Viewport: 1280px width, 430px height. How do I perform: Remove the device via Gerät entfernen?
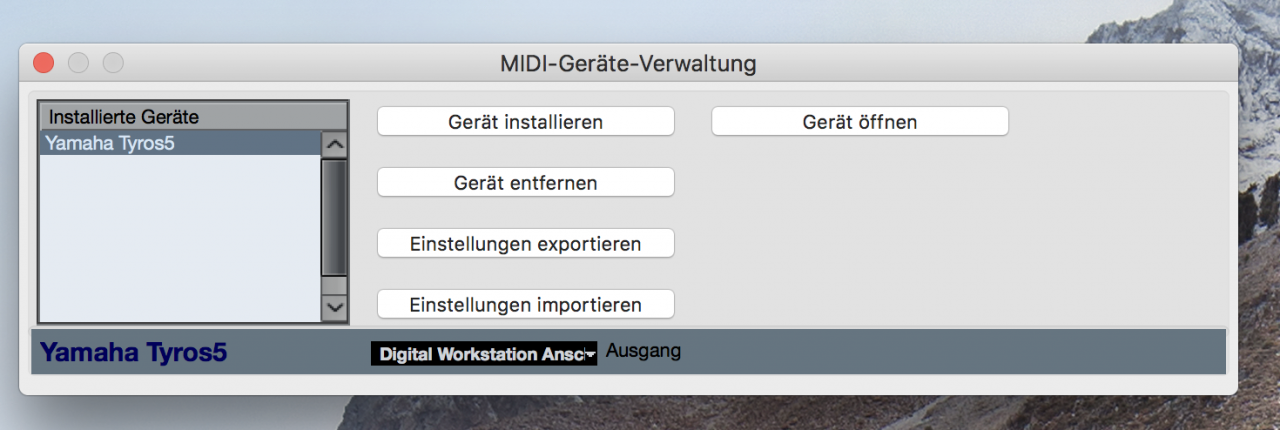point(526,183)
